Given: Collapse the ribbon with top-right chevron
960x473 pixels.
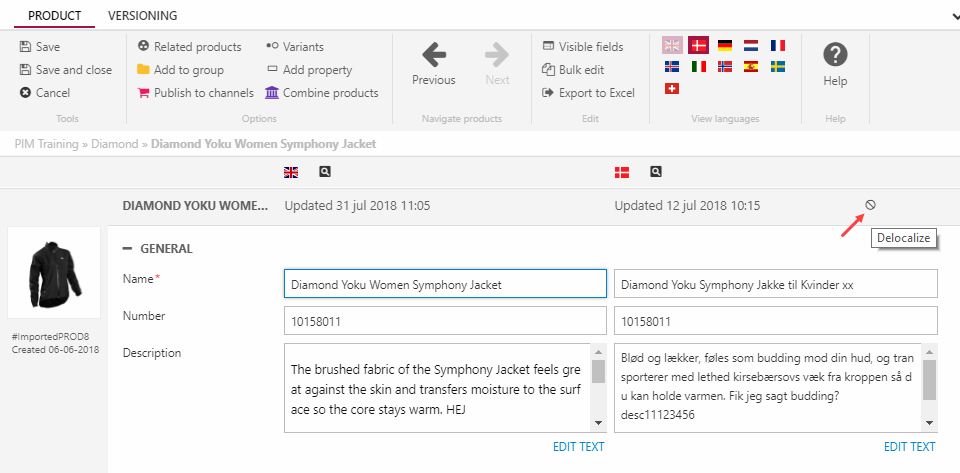Looking at the screenshot, I should [953, 16].
